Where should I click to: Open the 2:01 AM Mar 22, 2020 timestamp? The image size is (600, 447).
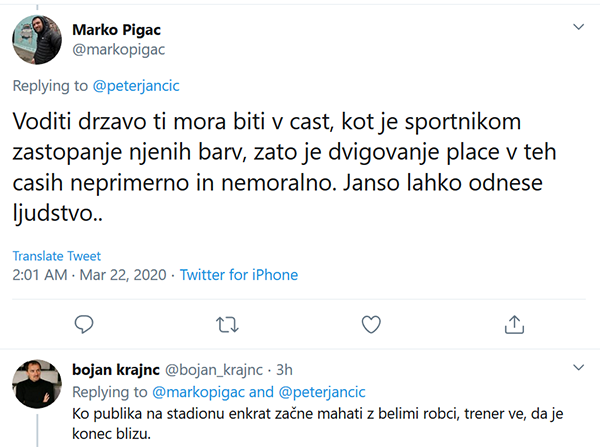click(90, 274)
